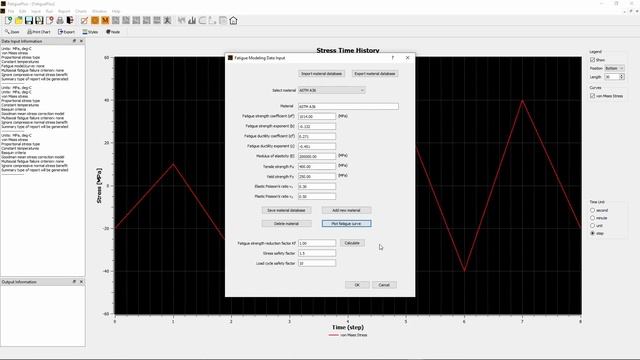Open the legend Position dropdown
This screenshot has width=640, height=360.
(614, 68)
